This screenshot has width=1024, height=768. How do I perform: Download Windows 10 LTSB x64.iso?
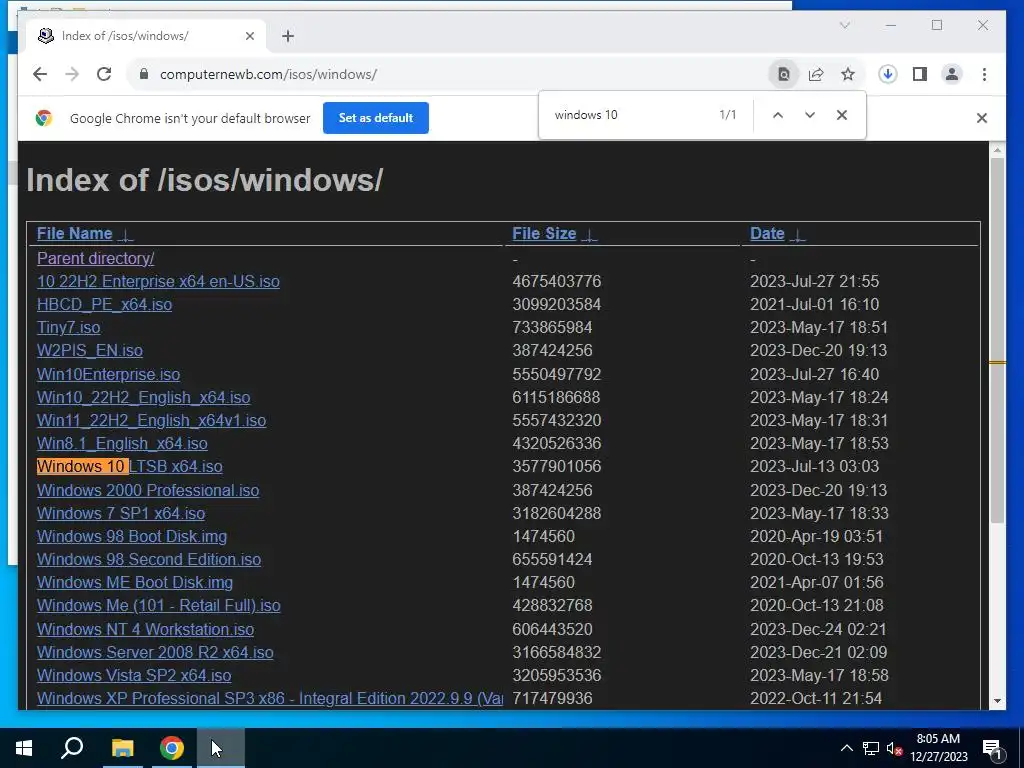coord(129,466)
